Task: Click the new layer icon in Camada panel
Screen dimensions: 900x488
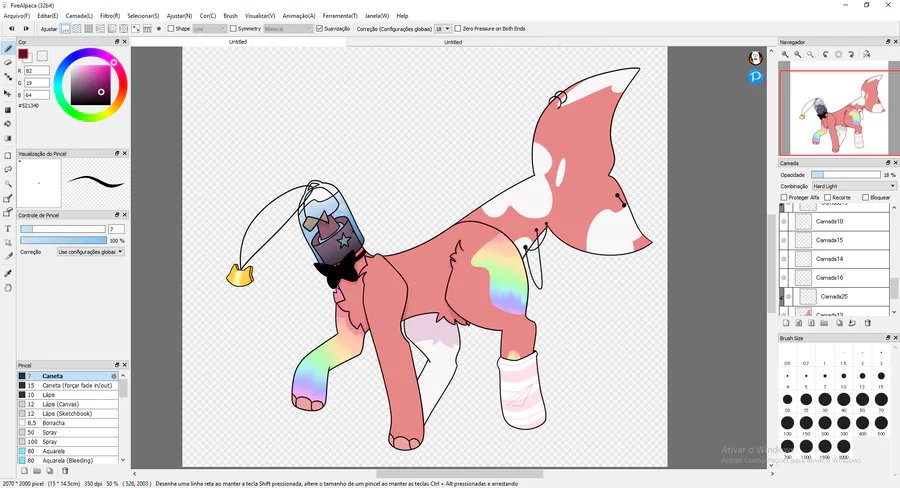Action: (786, 323)
